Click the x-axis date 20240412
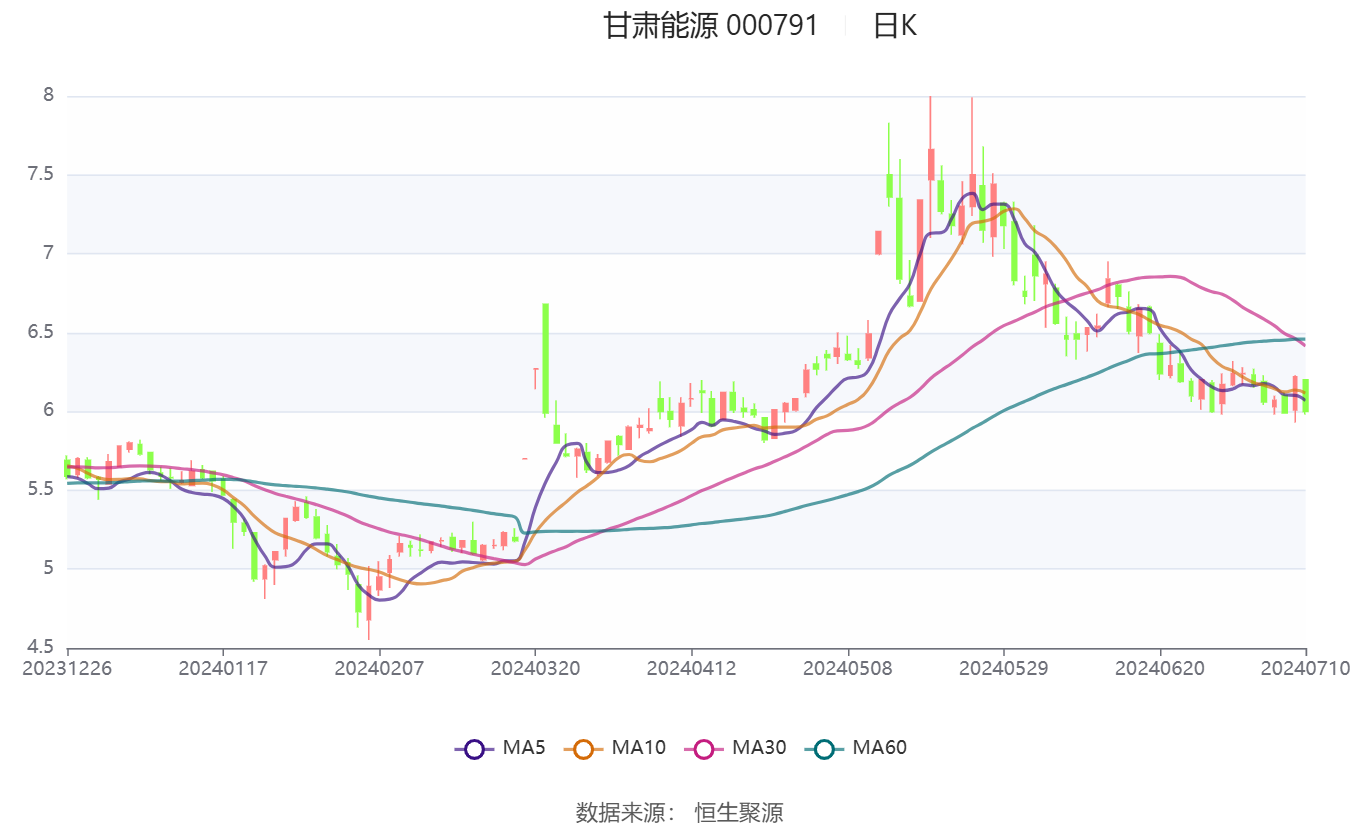 coord(691,668)
